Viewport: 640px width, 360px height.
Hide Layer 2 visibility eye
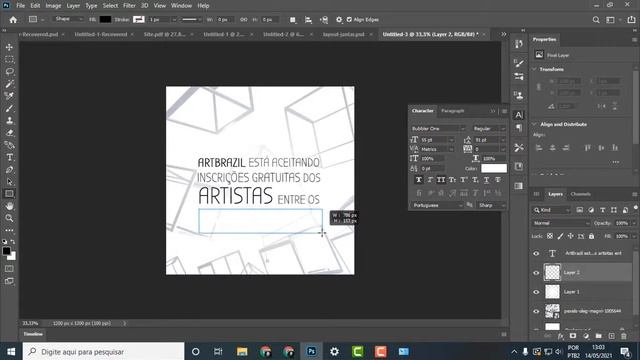point(536,273)
